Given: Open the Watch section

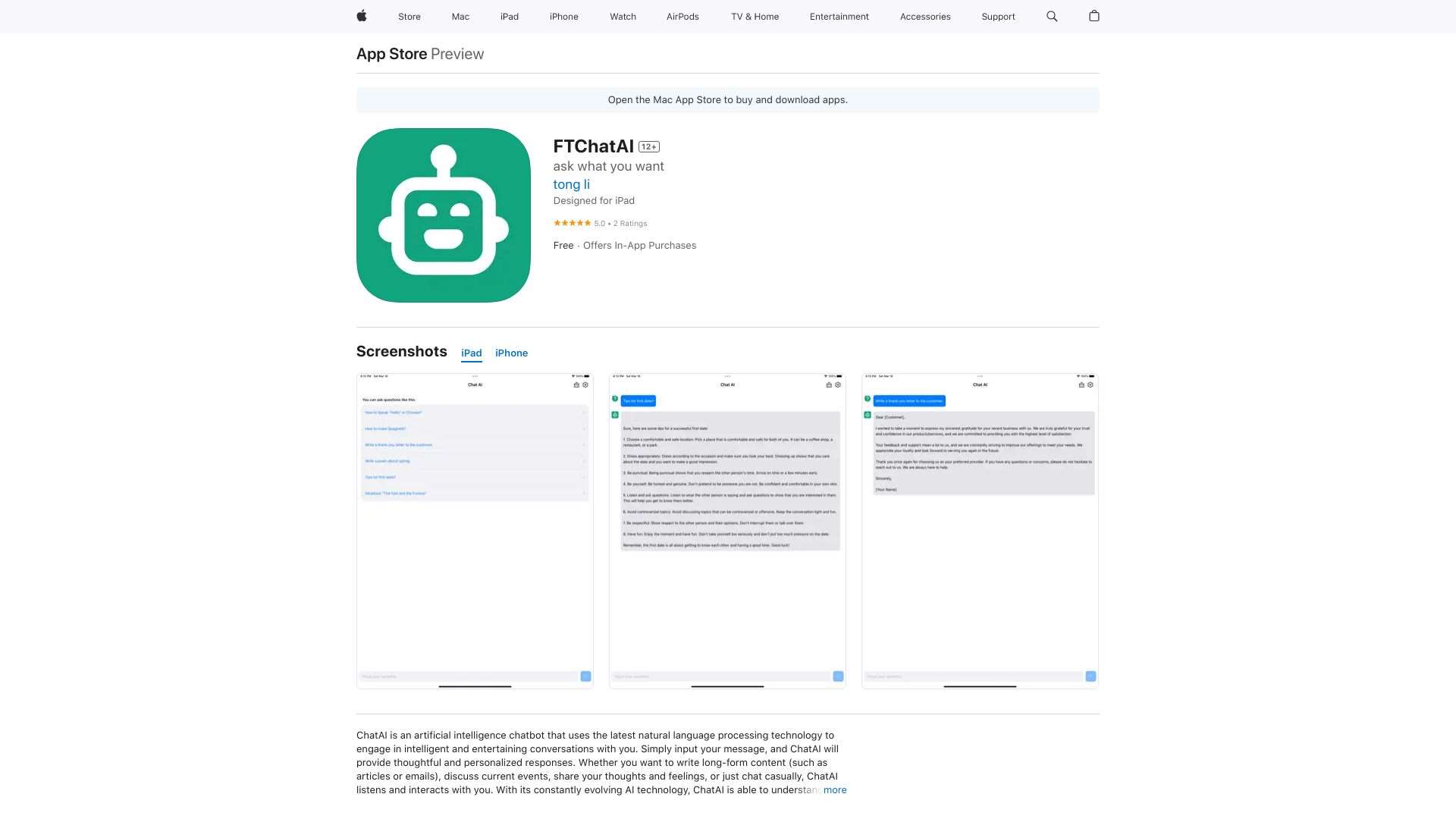Looking at the screenshot, I should [622, 16].
